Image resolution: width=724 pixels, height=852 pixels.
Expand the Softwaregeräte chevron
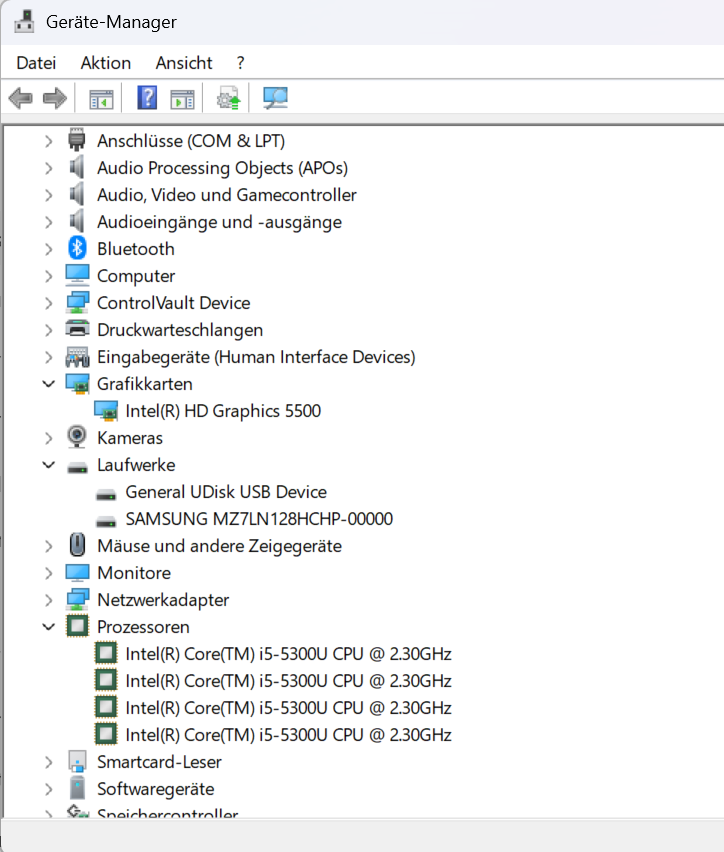click(x=48, y=789)
